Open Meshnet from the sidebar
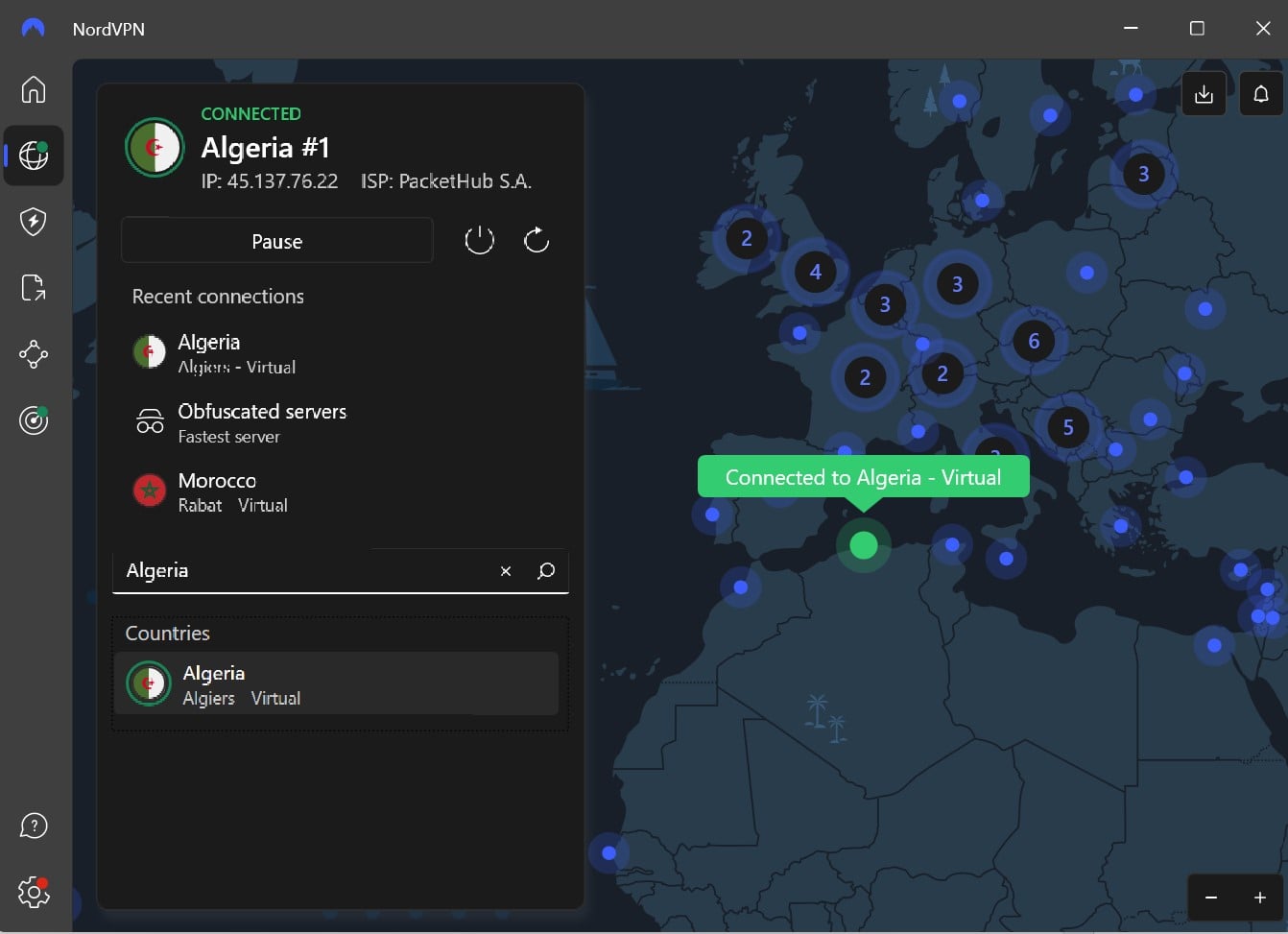Image resolution: width=1288 pixels, height=934 pixels. tap(34, 354)
